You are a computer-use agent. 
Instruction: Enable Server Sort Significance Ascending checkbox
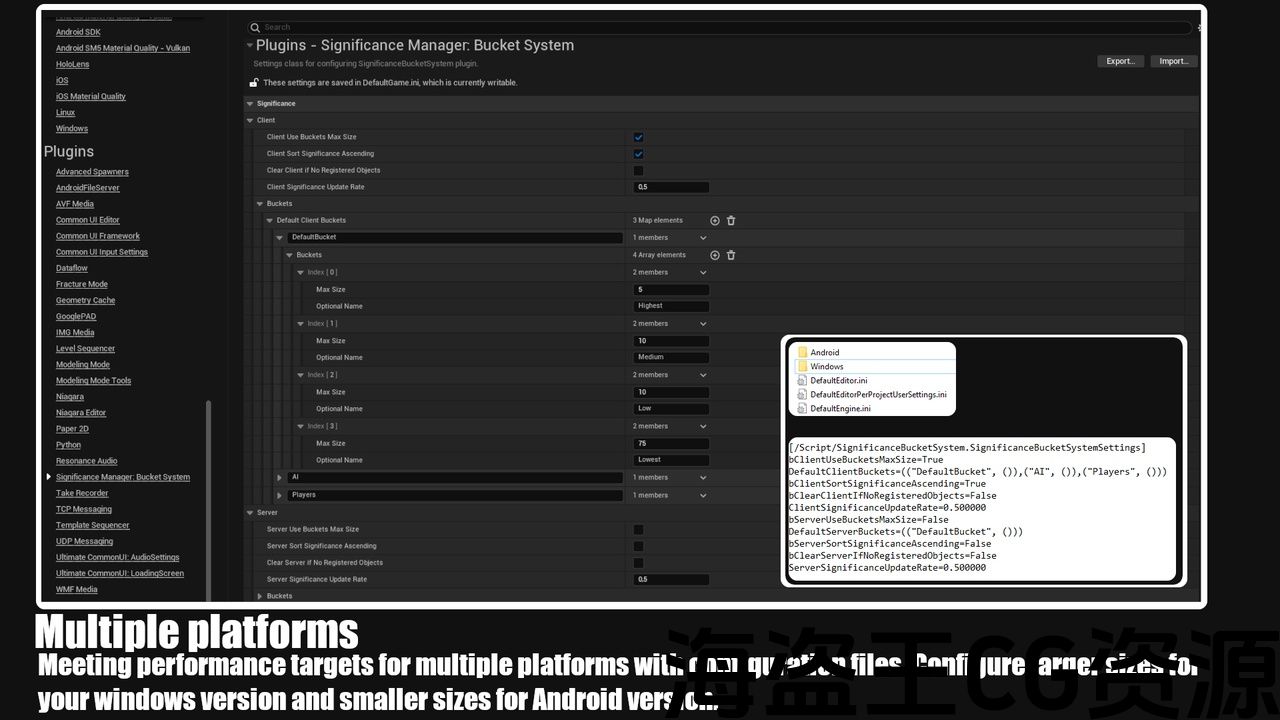tap(638, 546)
